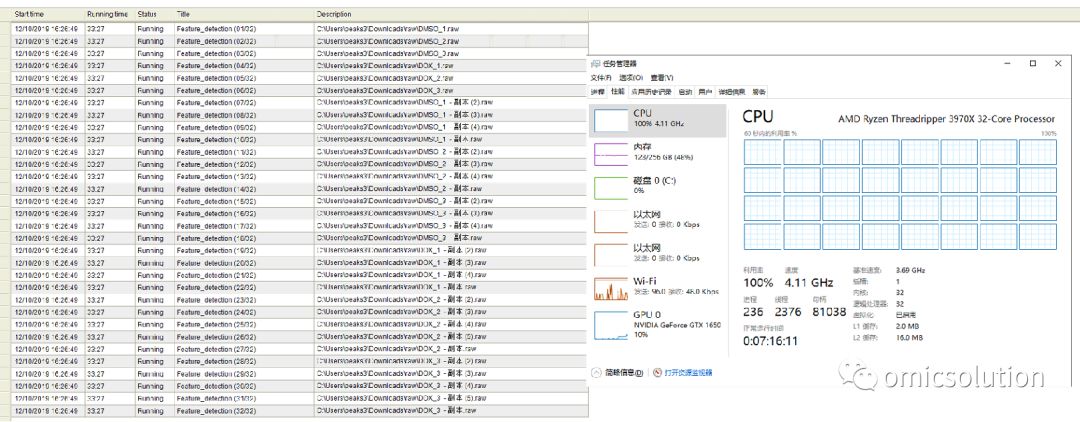Select the Feature_detection (01/32) DMSO_1.raw row
This screenshot has width=1080, height=422.
pyautogui.click(x=300, y=29)
